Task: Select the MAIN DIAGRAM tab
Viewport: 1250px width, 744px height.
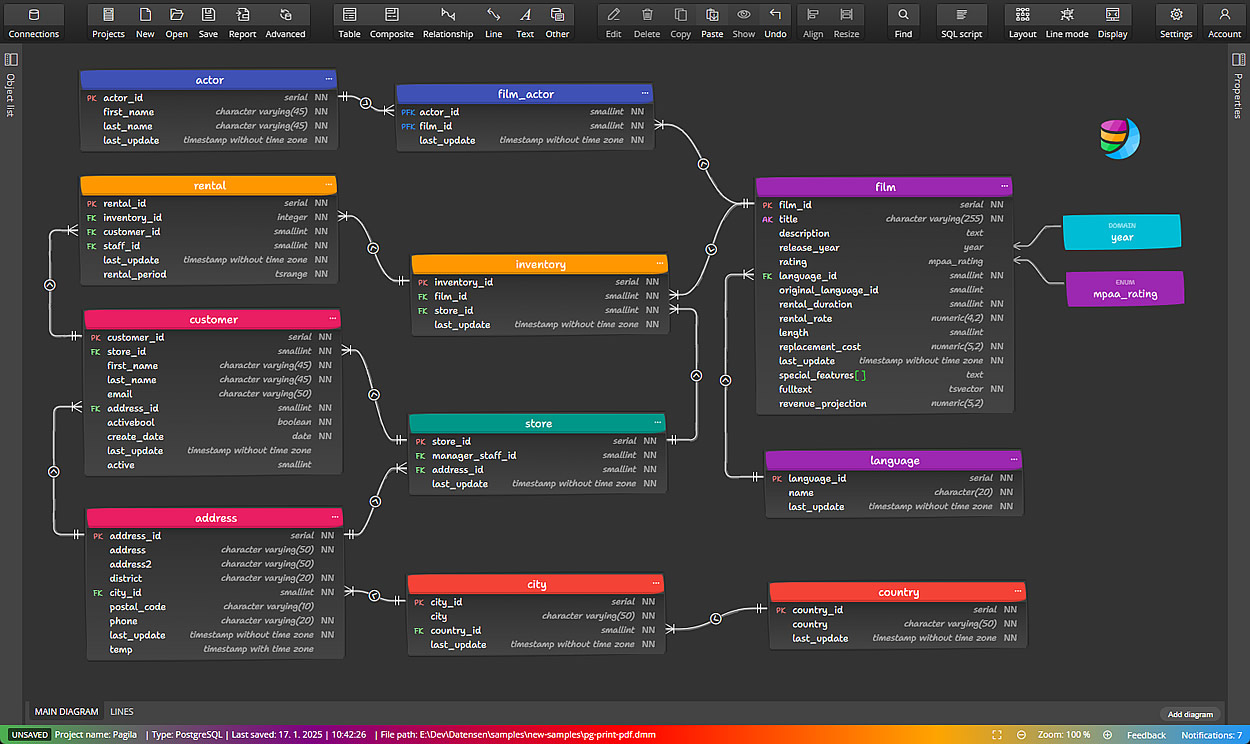Action: [x=66, y=712]
